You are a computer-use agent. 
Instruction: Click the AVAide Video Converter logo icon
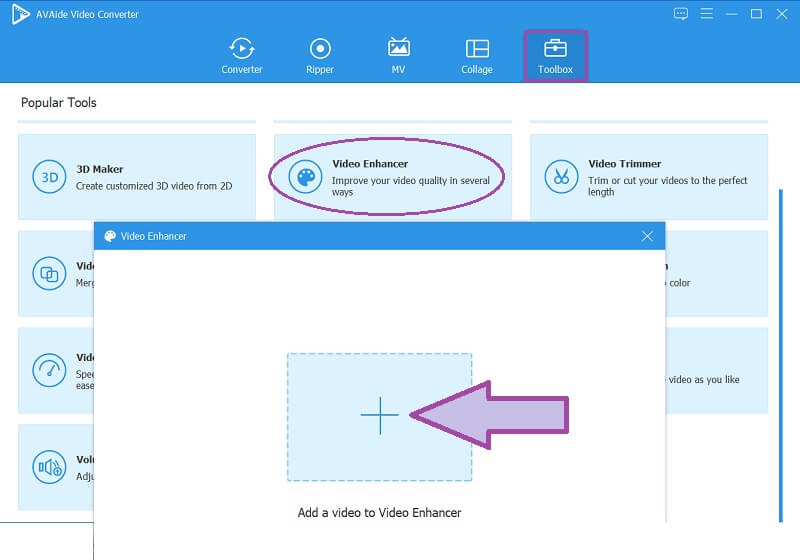[20, 14]
